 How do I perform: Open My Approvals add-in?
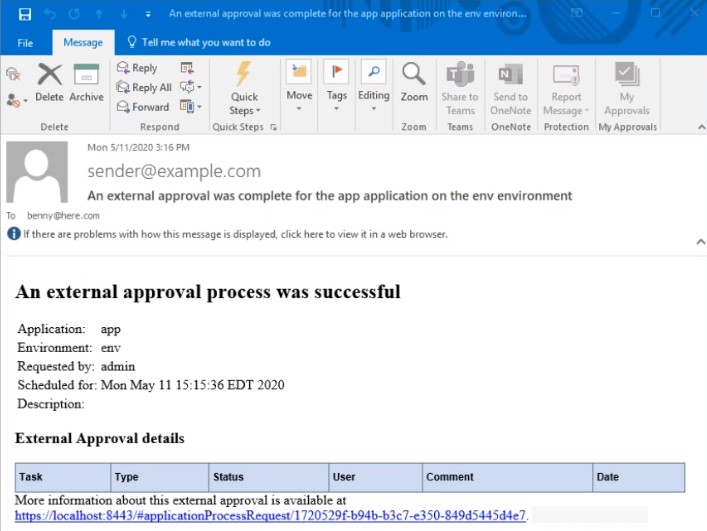tap(627, 88)
